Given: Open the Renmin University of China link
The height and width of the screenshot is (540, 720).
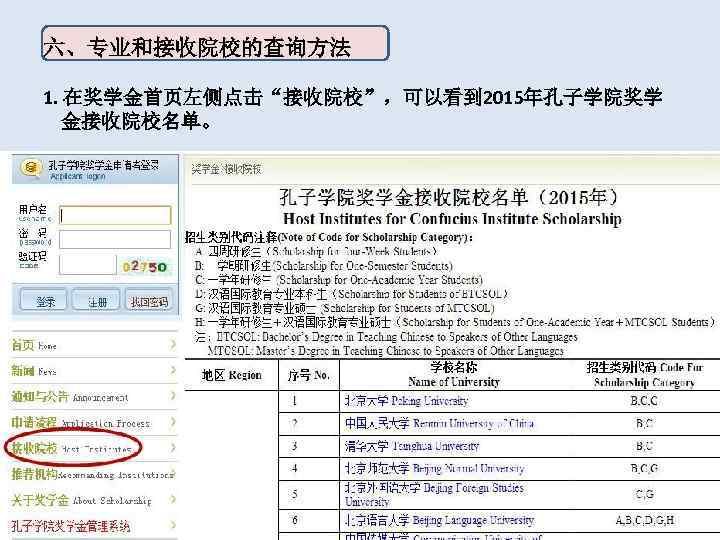Looking at the screenshot, I should (439, 423).
